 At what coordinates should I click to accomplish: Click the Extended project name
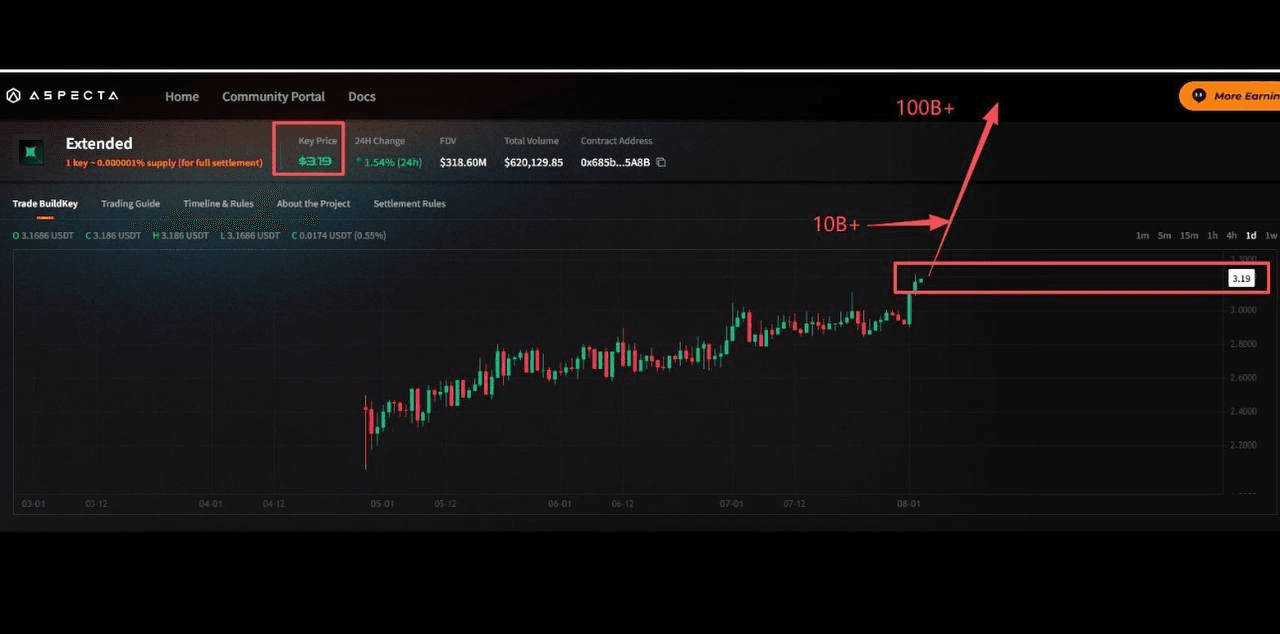coord(99,144)
